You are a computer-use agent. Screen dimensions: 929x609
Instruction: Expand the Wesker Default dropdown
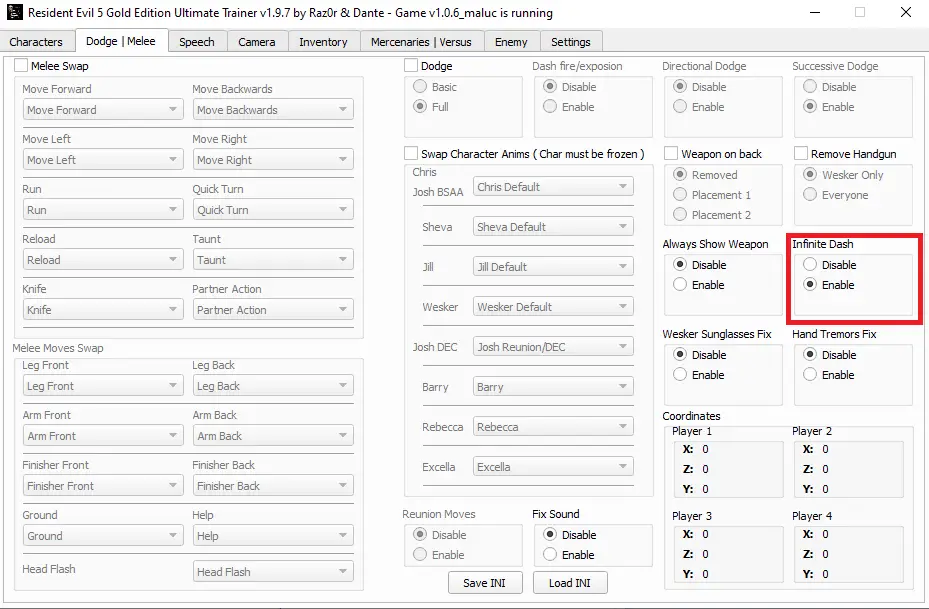click(553, 307)
